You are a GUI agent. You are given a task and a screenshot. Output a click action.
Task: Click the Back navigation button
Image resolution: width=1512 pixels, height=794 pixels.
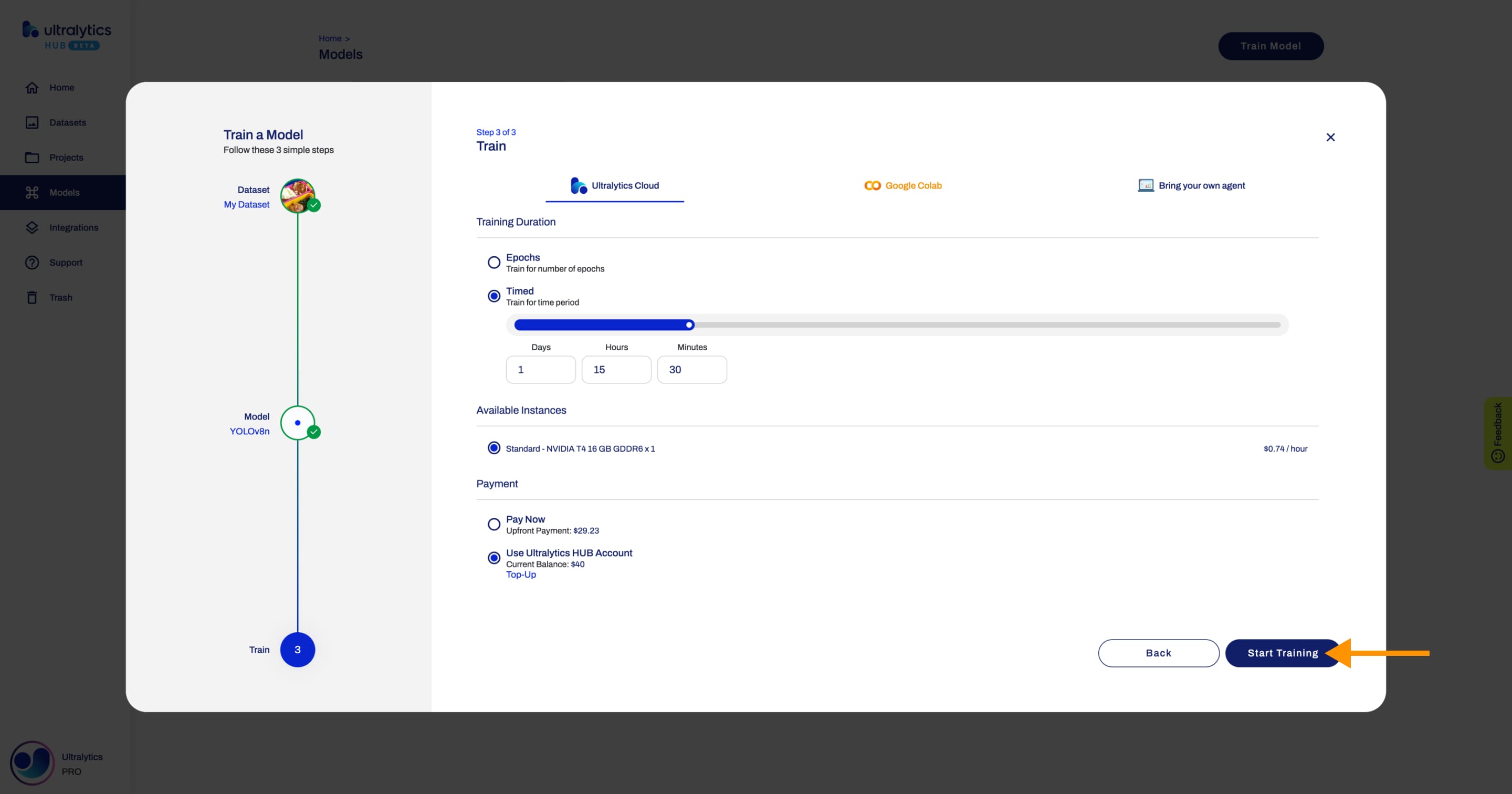click(x=1158, y=652)
